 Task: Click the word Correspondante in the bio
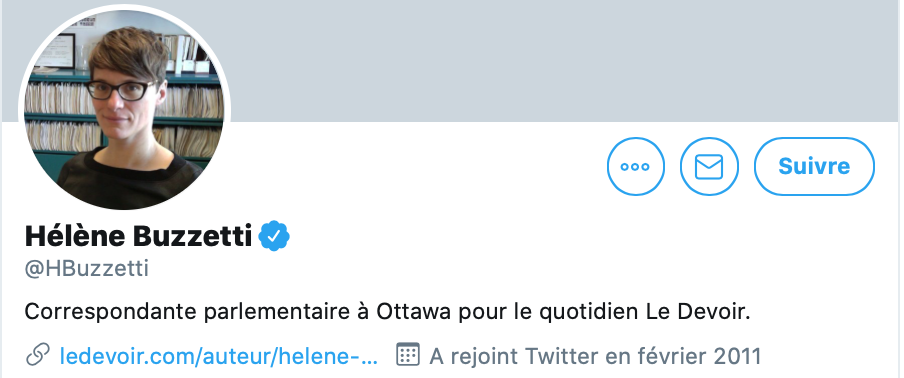[x=111, y=312]
